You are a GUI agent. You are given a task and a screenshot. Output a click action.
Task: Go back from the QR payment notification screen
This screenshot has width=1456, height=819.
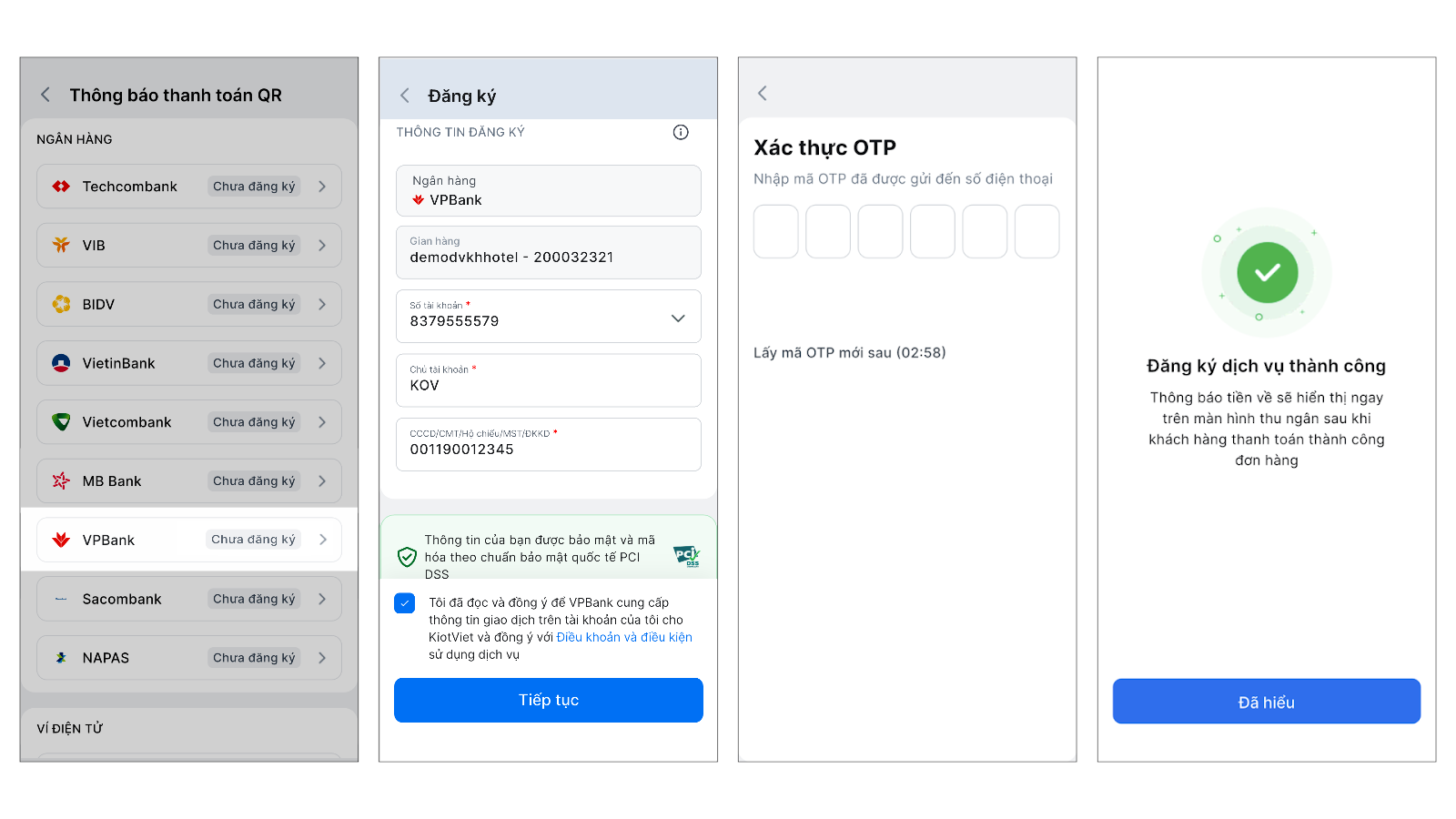(45, 95)
